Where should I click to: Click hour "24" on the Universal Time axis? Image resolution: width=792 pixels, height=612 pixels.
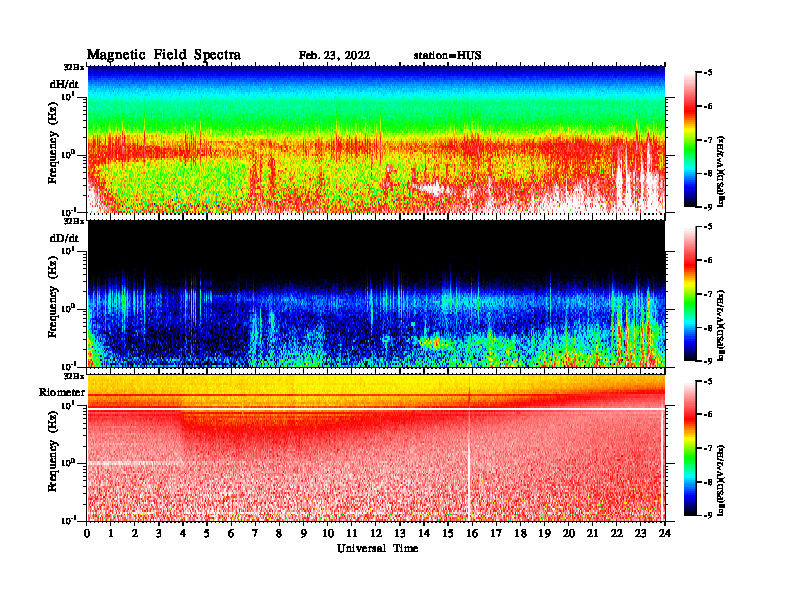click(x=665, y=534)
